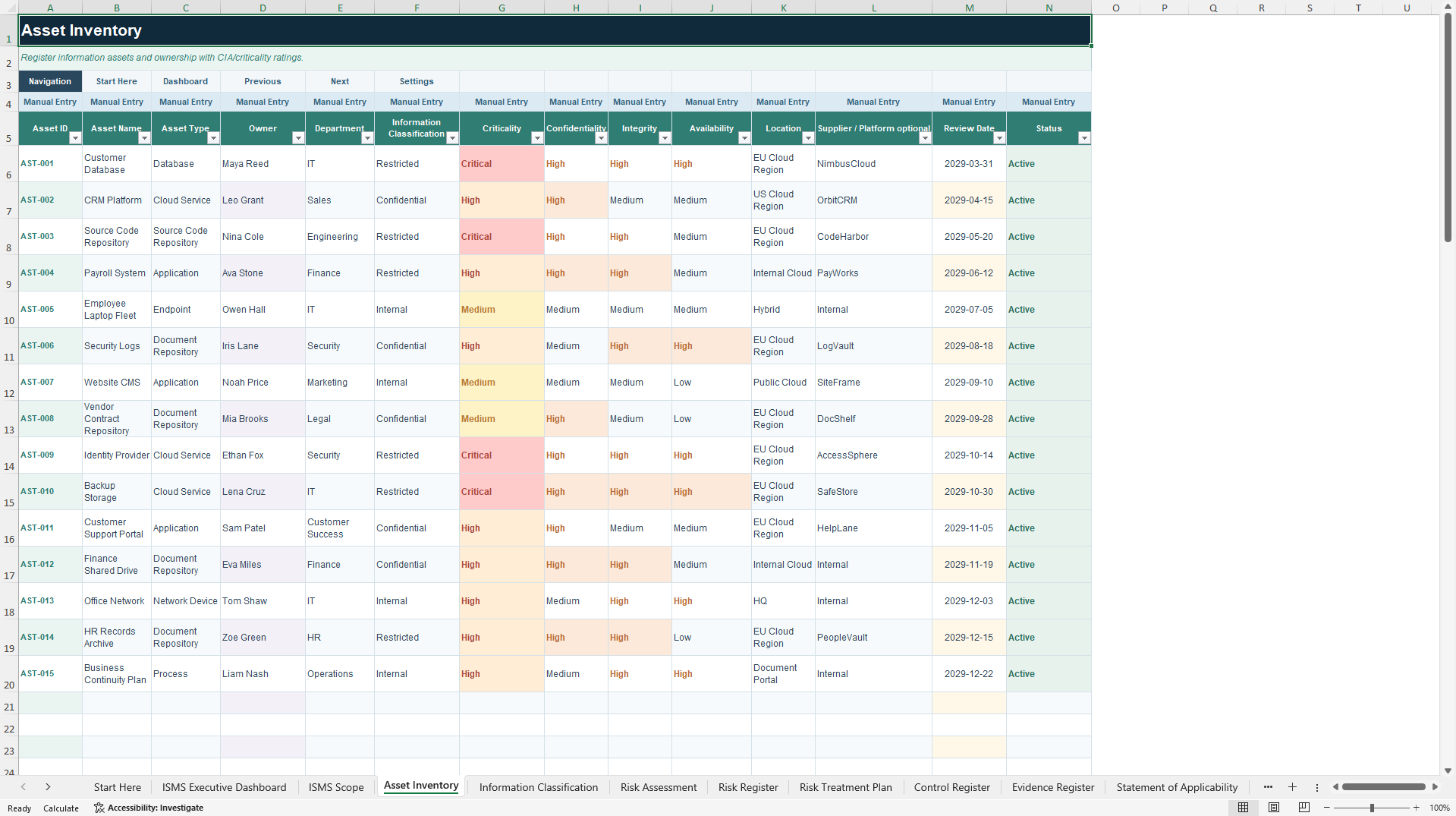The image size is (1456, 816).
Task: Click horizontal scrollbar left arrow
Action: click(x=1335, y=787)
